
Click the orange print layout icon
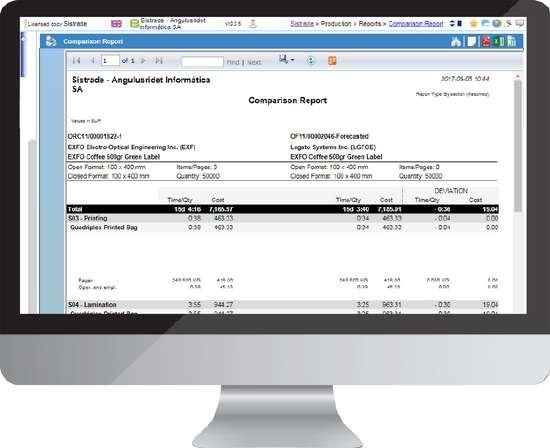tap(332, 61)
